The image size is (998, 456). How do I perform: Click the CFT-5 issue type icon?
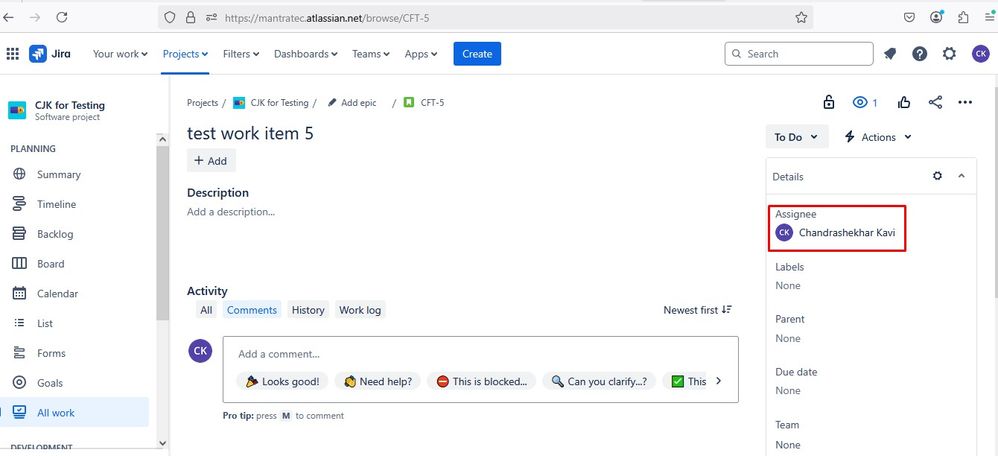coord(409,103)
